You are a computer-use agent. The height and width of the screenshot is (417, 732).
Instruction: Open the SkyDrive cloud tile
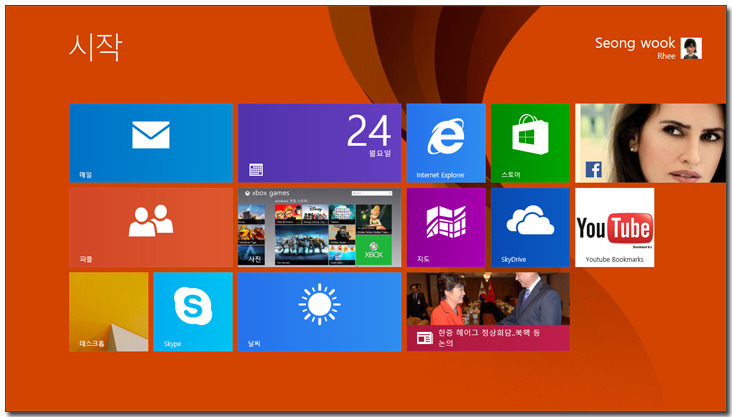(529, 226)
